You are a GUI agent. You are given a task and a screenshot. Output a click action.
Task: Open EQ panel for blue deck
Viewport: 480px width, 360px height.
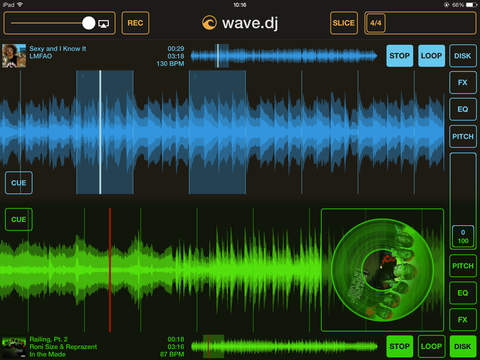(463, 109)
